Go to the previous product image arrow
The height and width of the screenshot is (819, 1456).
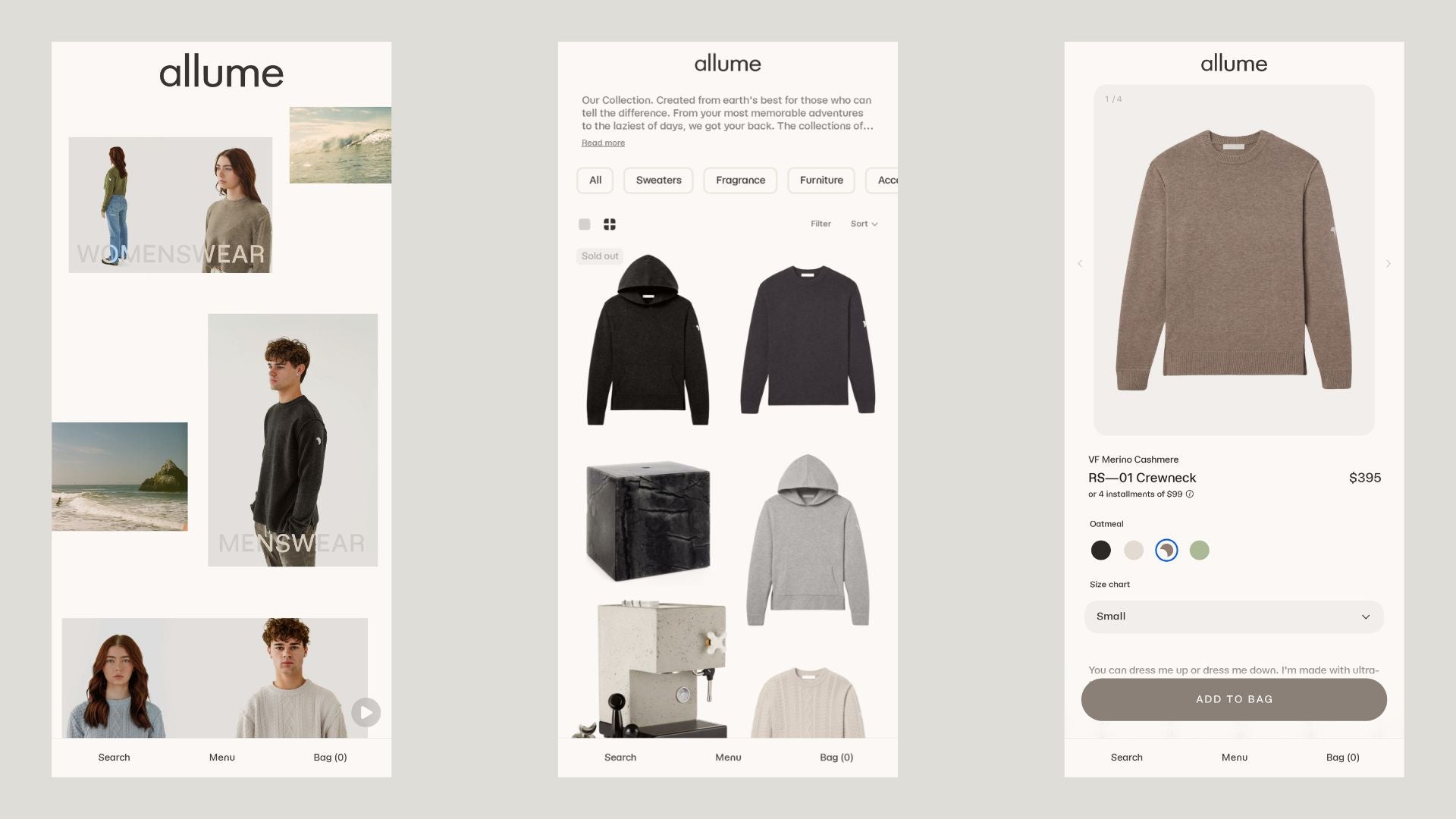click(1080, 264)
